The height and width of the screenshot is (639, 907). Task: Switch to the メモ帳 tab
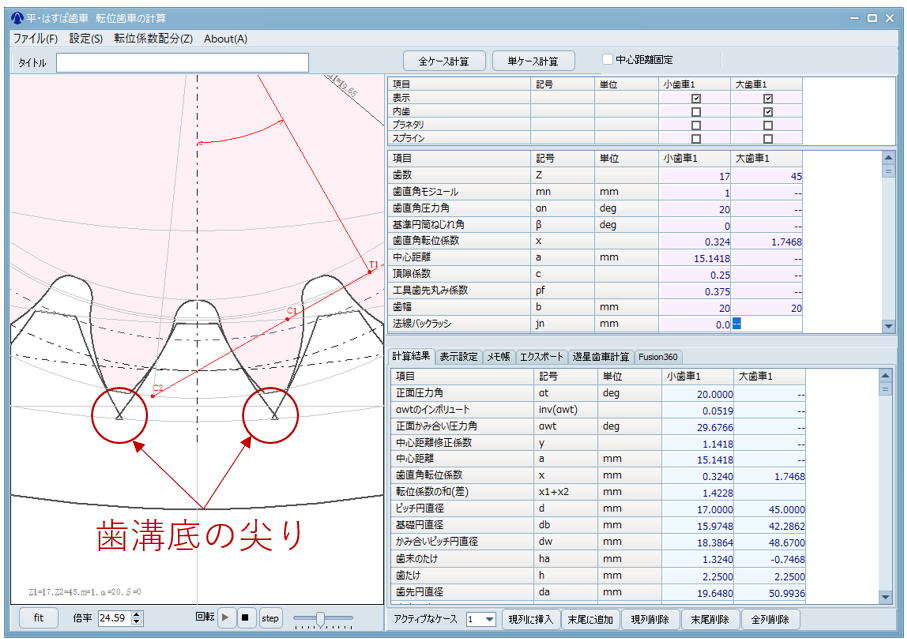[498, 357]
